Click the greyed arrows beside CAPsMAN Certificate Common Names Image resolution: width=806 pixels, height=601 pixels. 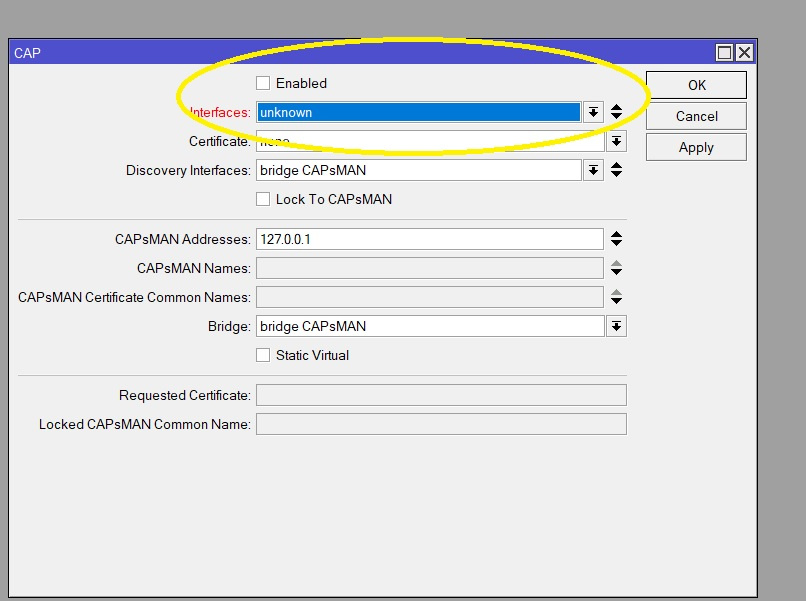[616, 297]
